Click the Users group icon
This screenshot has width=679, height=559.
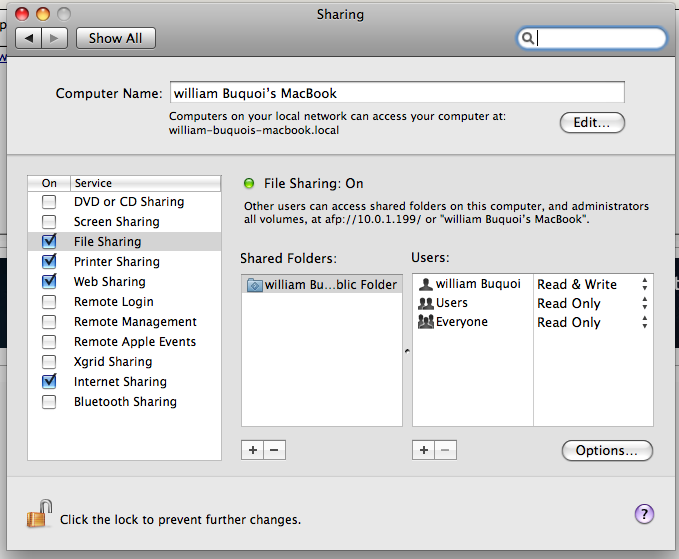(x=426, y=303)
